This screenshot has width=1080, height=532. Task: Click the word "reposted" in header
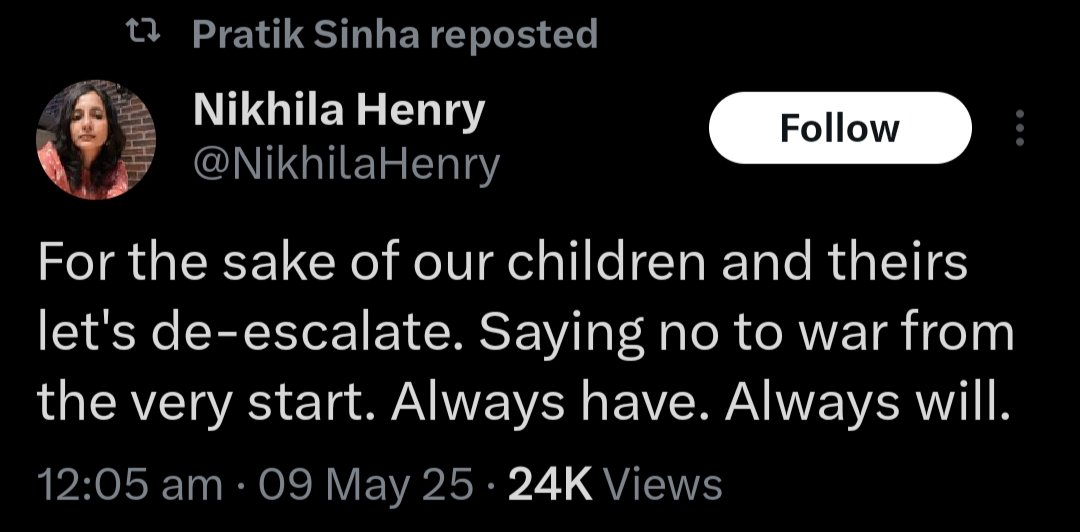[x=520, y=37]
